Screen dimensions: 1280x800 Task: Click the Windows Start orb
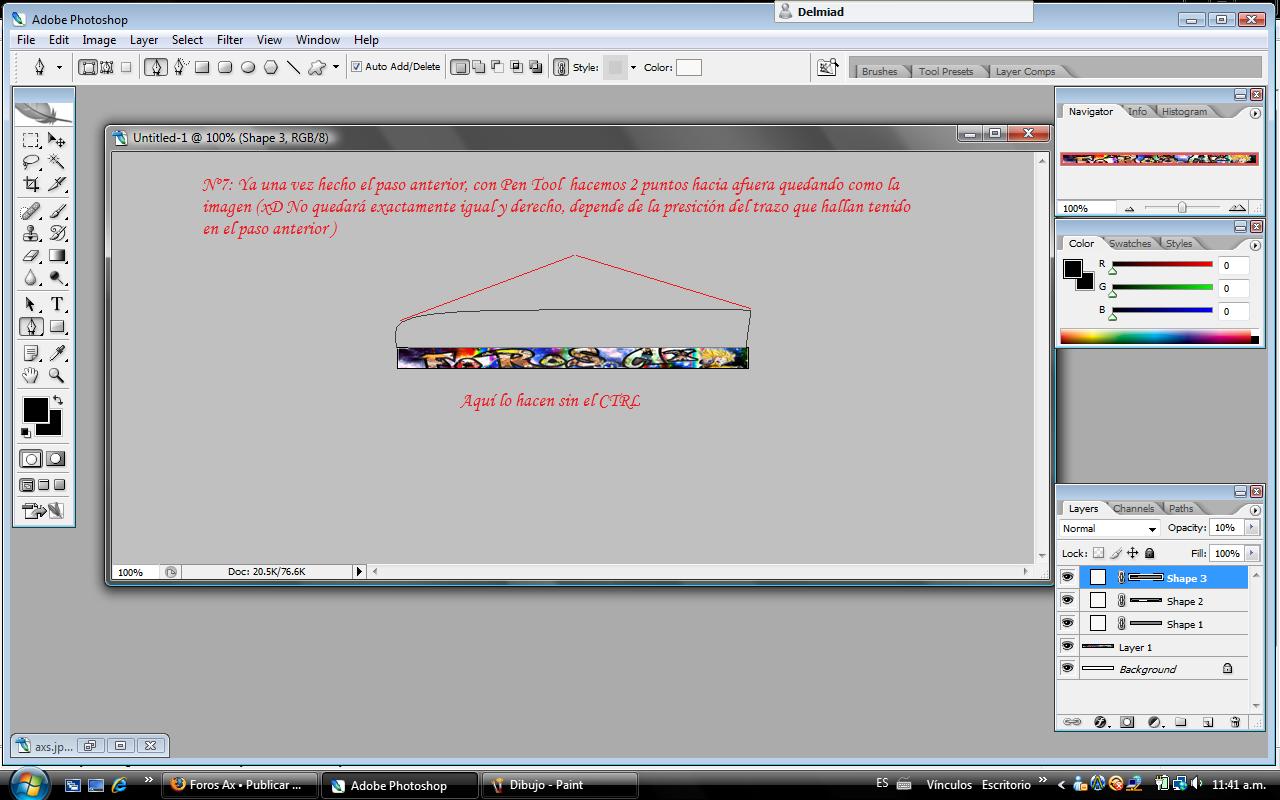[x=27, y=783]
